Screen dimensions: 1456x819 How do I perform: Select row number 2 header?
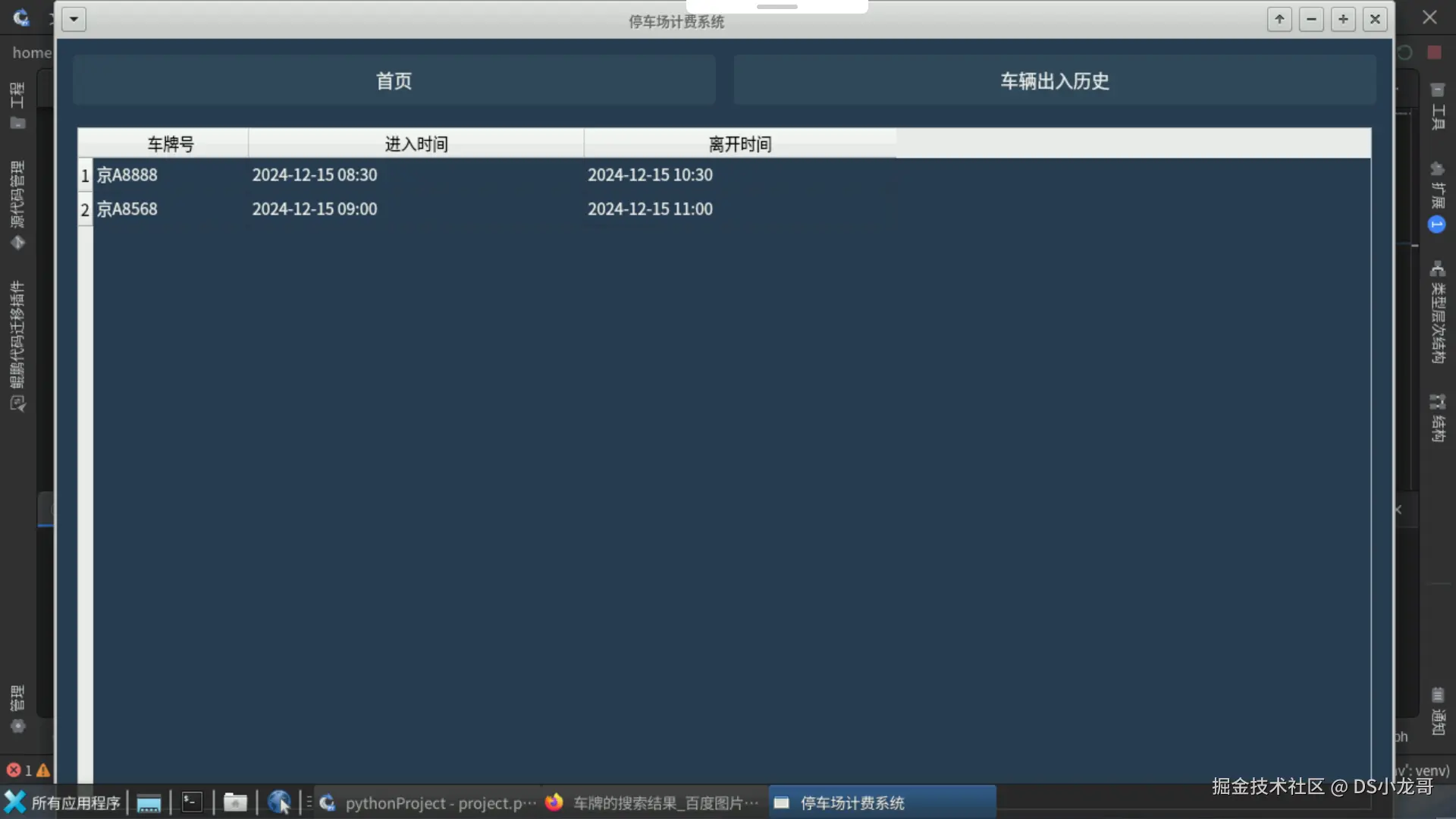(85, 210)
